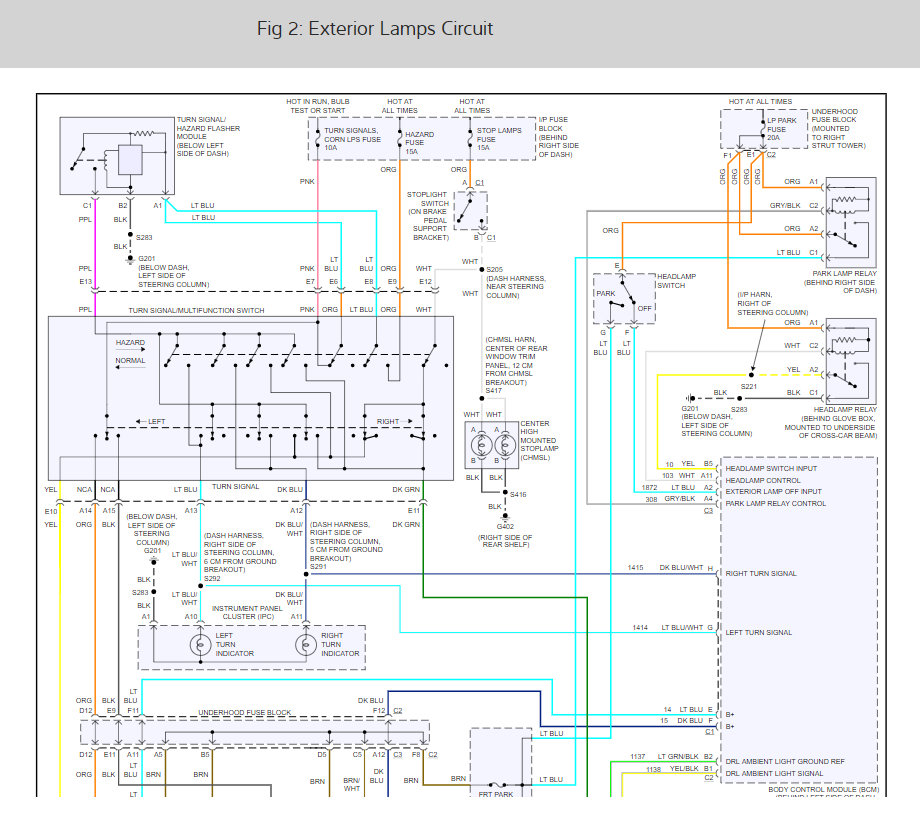The image size is (920, 829).
Task: Click the 'S417' splice label
Action: [x=493, y=391]
